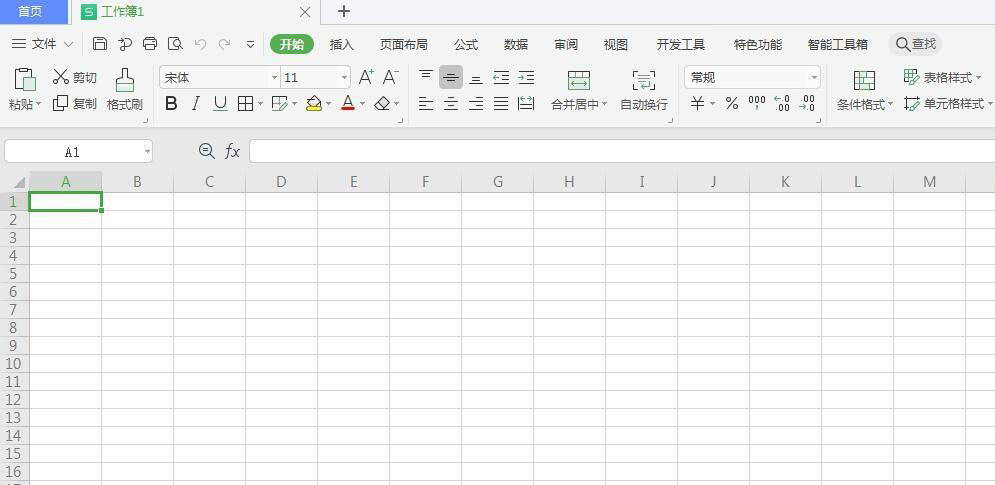Image resolution: width=995 pixels, height=485 pixels.
Task: Justify text alignment icon
Action: pyautogui.click(x=501, y=103)
